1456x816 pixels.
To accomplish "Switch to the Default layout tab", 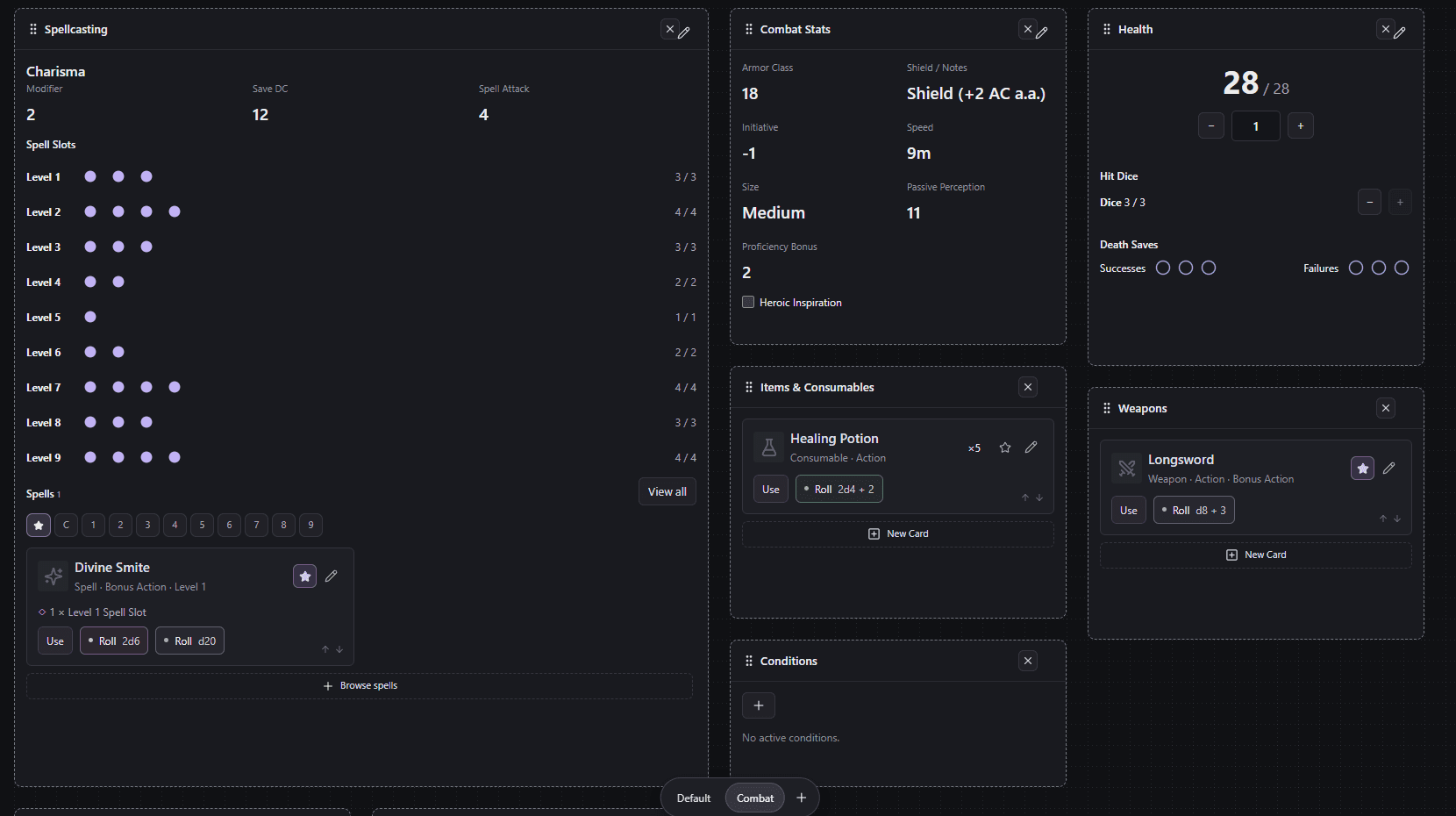I will coord(694,798).
